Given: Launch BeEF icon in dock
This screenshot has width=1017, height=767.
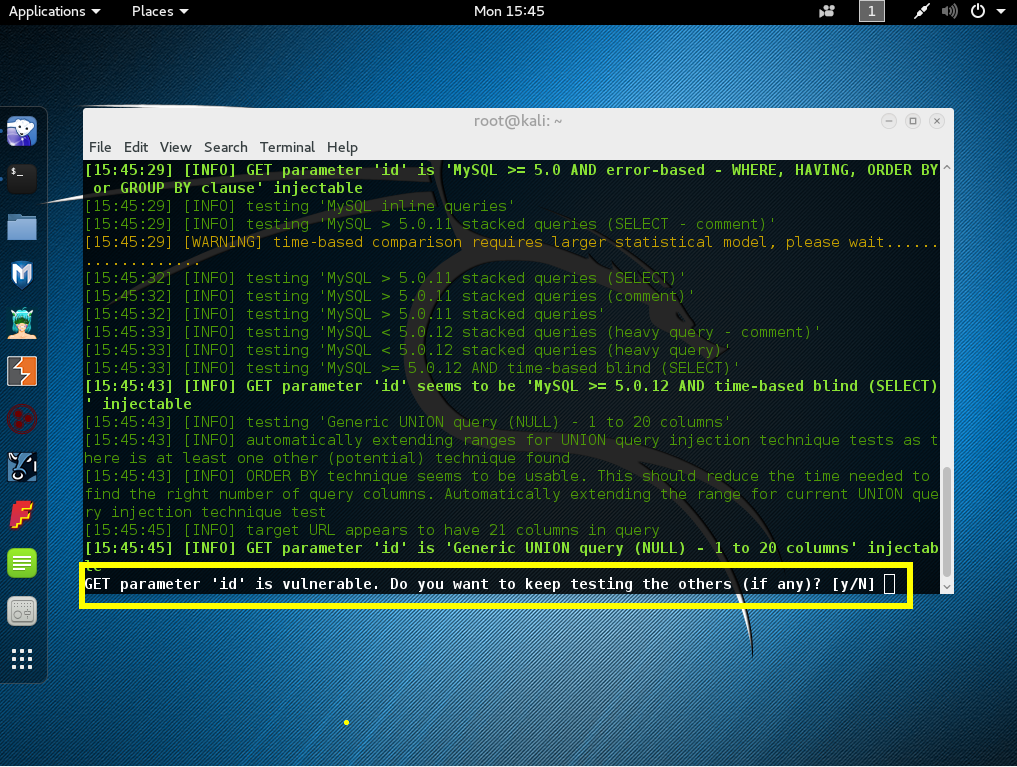Looking at the screenshot, I should [22, 467].
